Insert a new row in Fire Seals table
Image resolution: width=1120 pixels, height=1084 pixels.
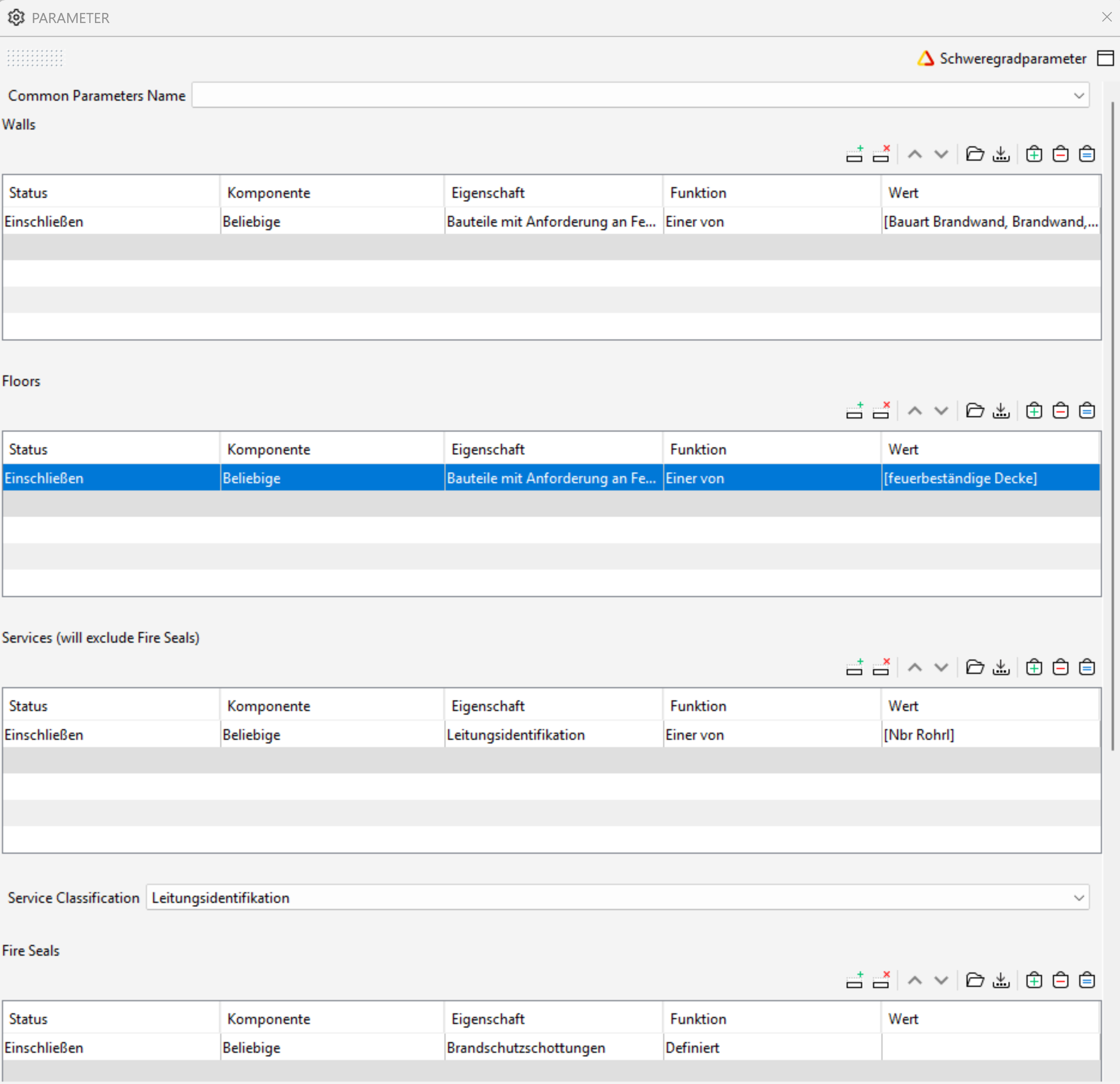click(x=854, y=980)
